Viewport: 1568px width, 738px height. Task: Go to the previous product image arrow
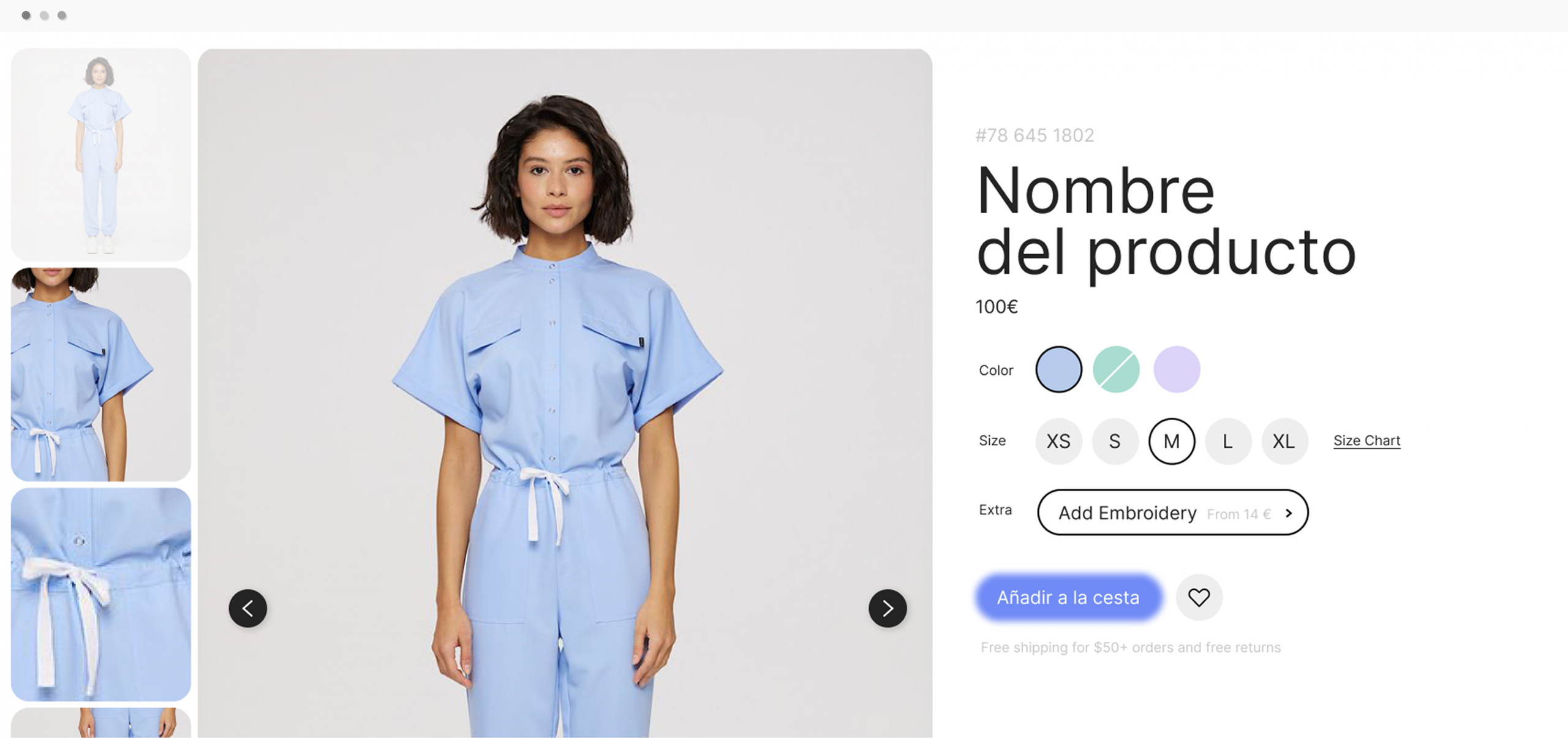coord(247,608)
